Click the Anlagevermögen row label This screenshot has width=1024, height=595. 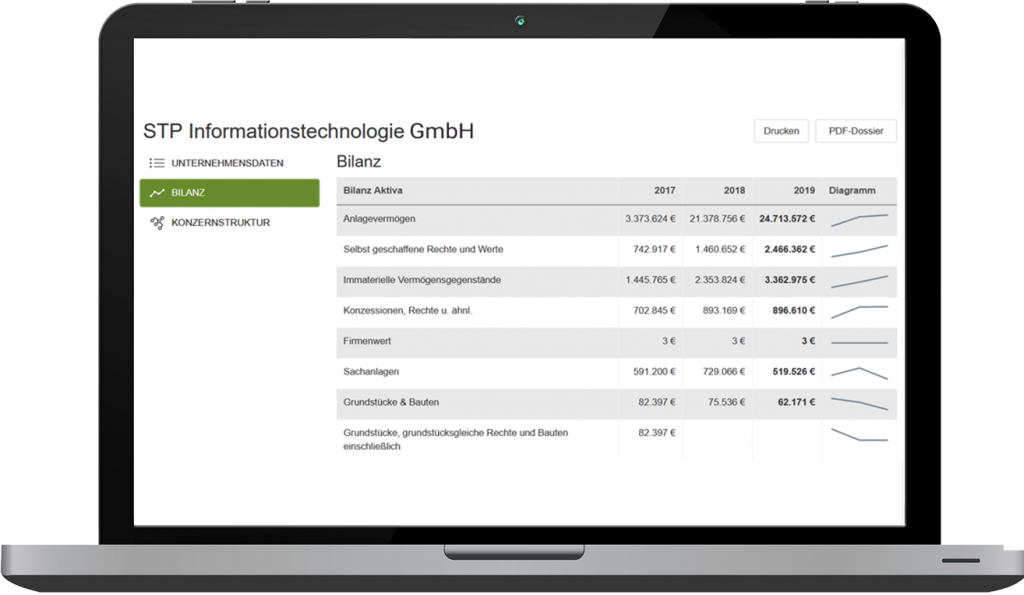coord(379,219)
